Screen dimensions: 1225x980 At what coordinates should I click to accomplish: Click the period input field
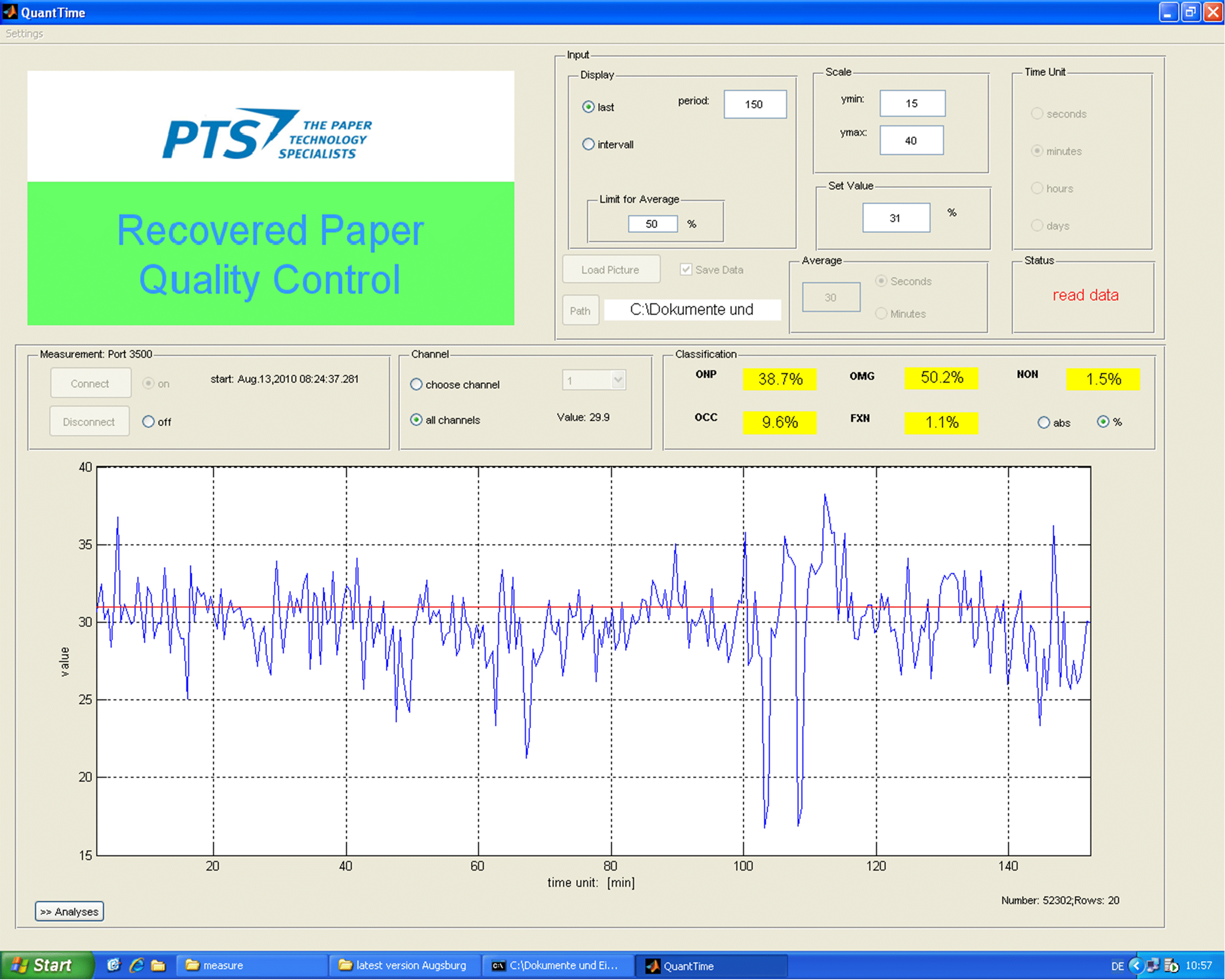click(x=755, y=105)
